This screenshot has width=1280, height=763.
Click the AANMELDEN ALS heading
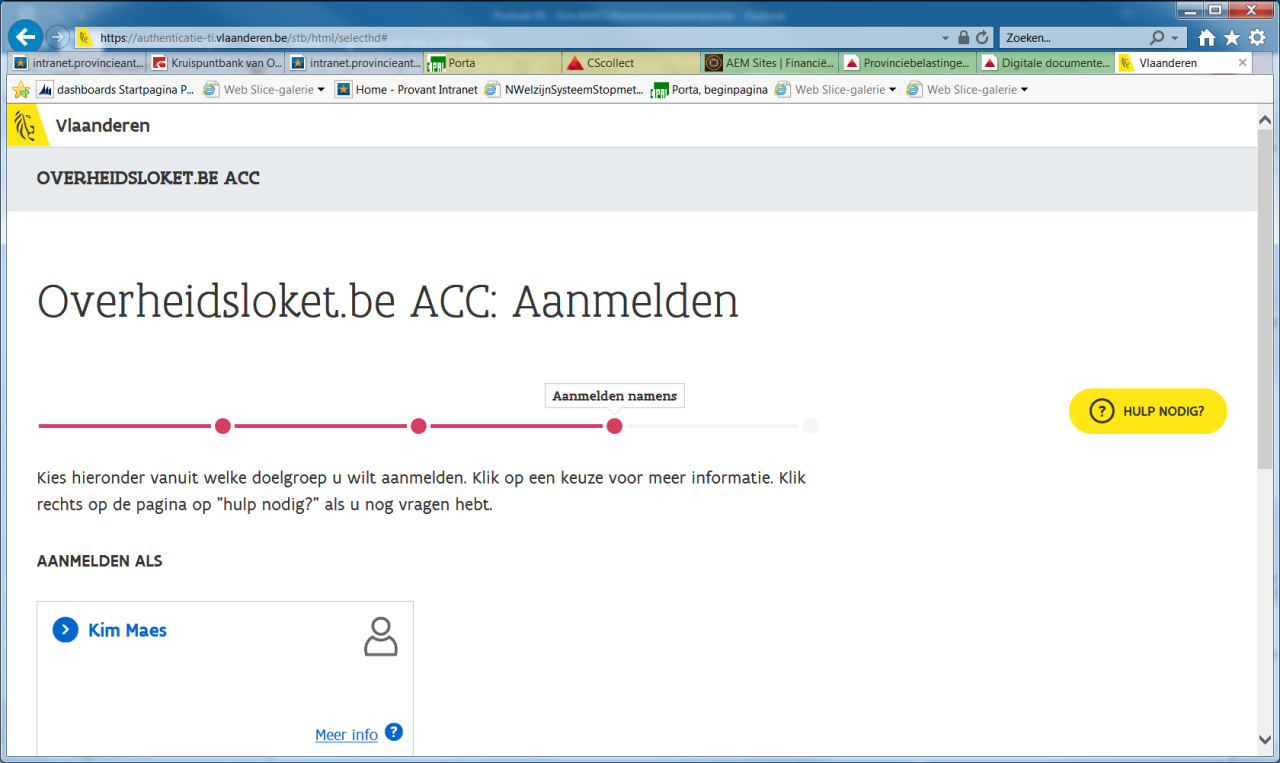click(x=100, y=561)
